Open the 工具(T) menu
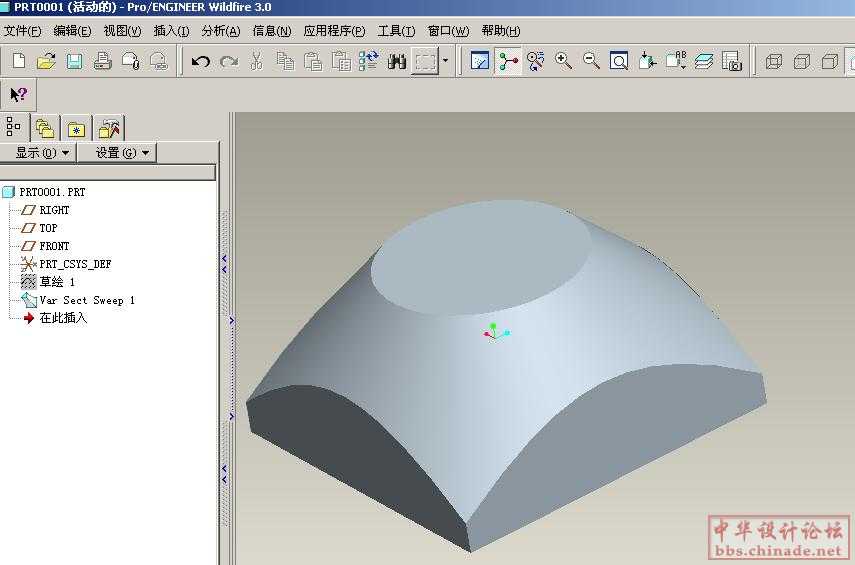855x565 pixels. (396, 31)
